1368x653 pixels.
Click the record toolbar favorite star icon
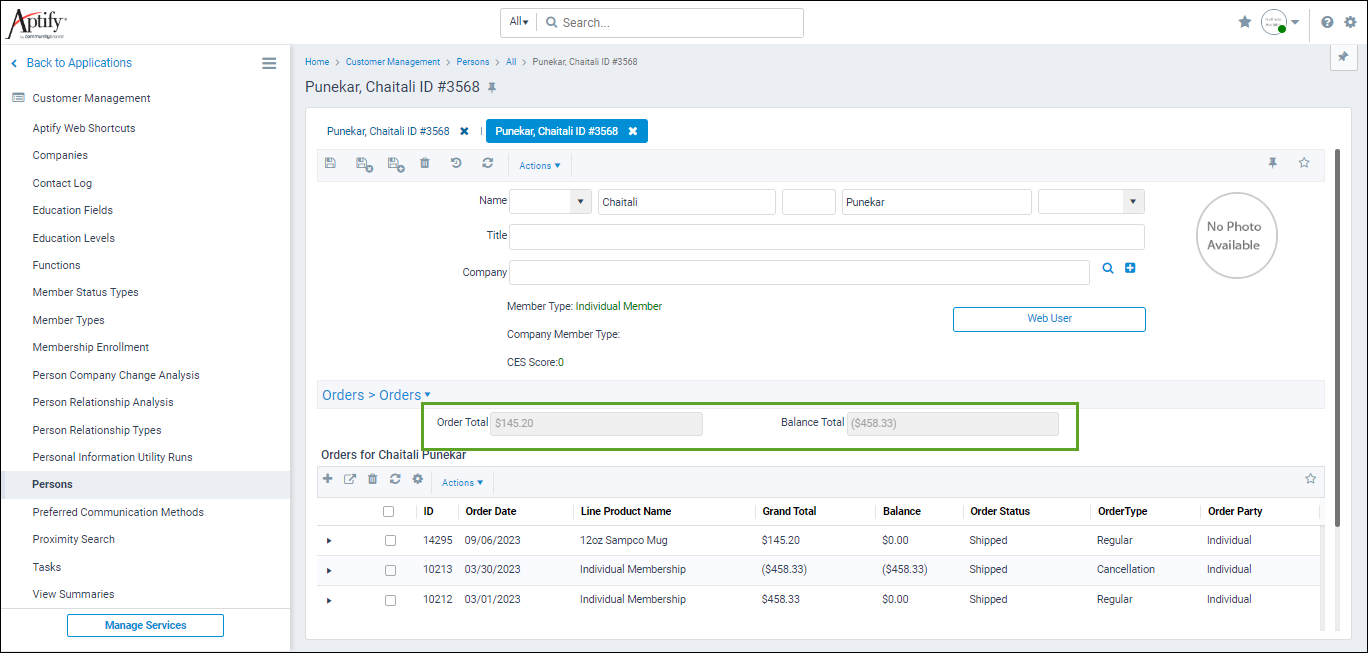tap(1304, 162)
